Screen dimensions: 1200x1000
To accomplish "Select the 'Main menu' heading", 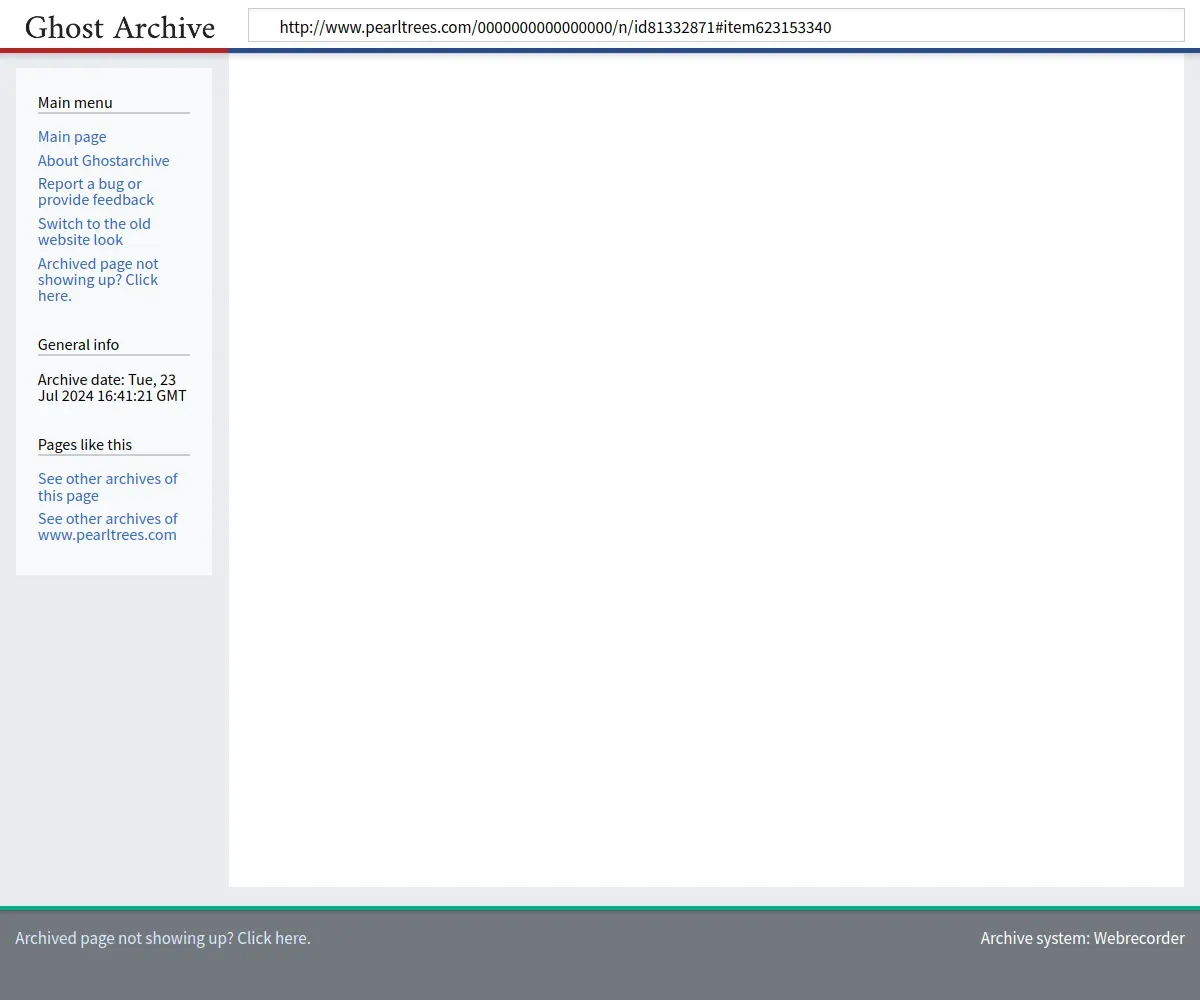I will (75, 103).
